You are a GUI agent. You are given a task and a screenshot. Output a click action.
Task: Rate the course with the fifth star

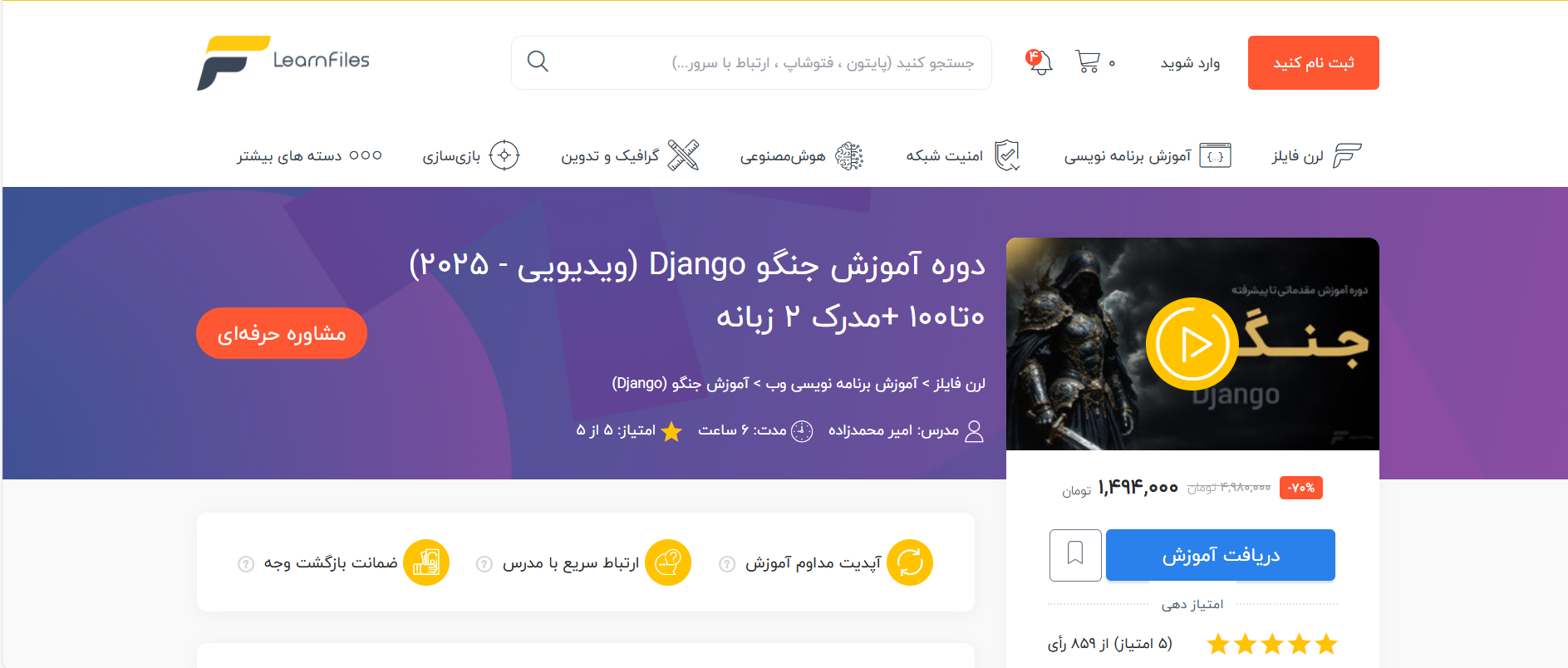(1218, 644)
